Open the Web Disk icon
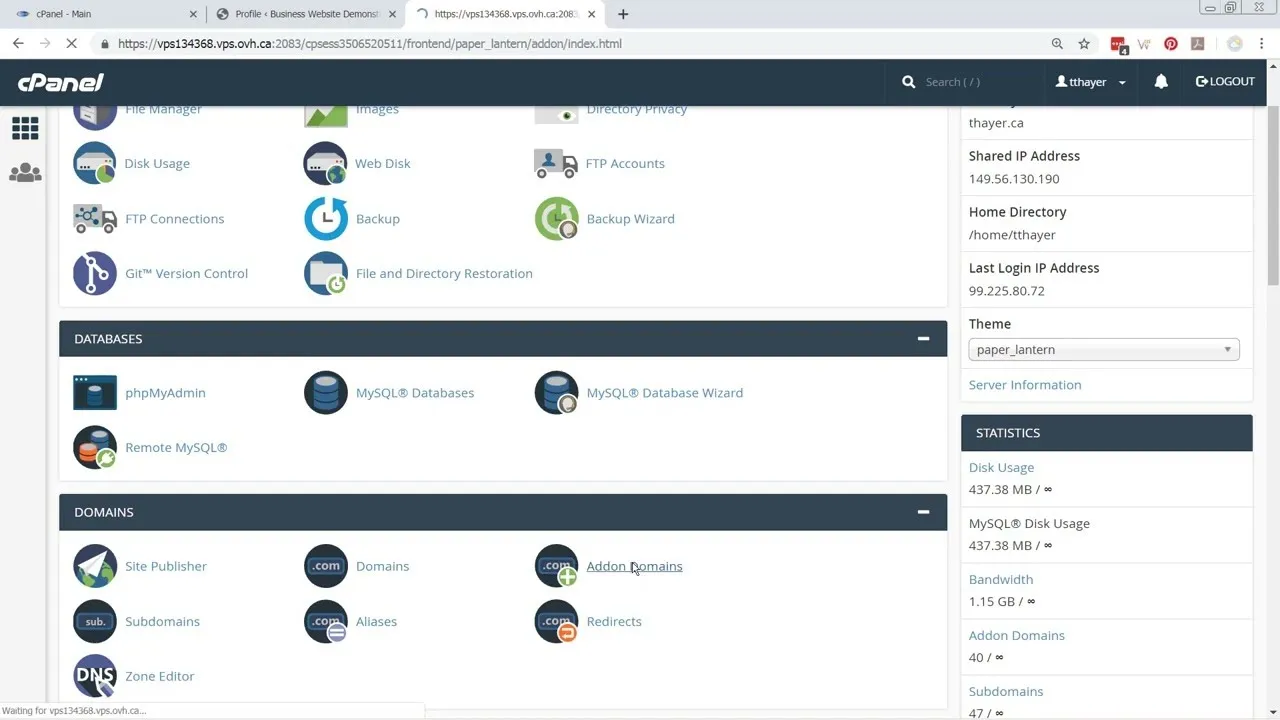The image size is (1280, 720). [x=325, y=163]
